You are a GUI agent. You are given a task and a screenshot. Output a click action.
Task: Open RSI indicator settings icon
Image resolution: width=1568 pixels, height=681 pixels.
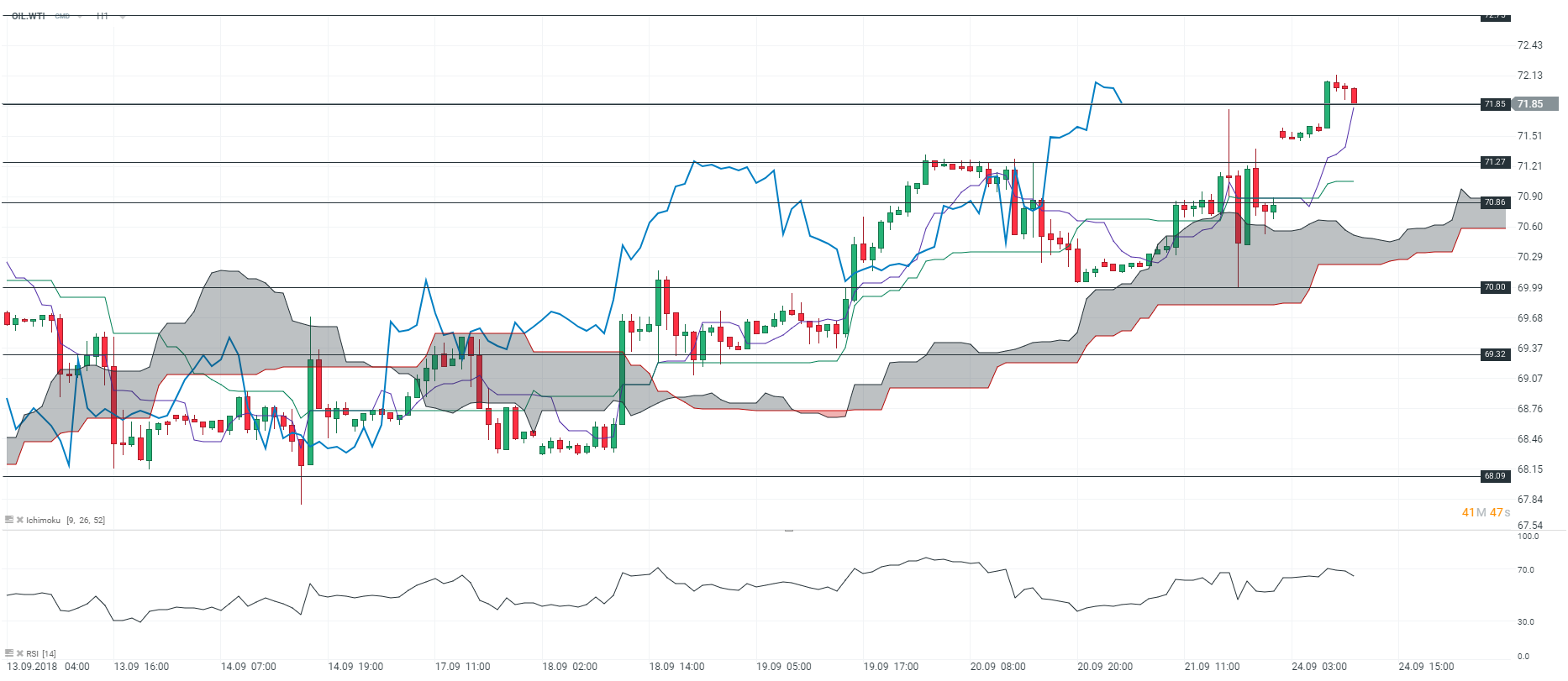tap(9, 653)
